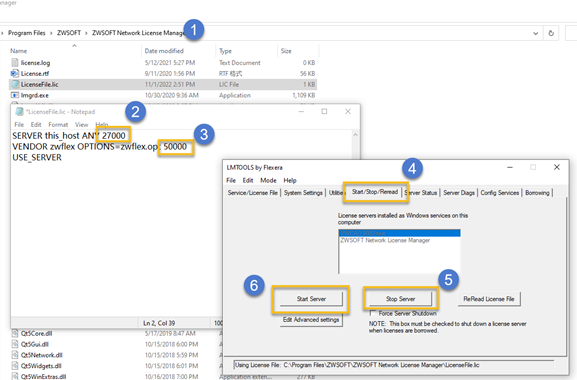
Task: Sort by the Type column header
Action: coord(225,51)
